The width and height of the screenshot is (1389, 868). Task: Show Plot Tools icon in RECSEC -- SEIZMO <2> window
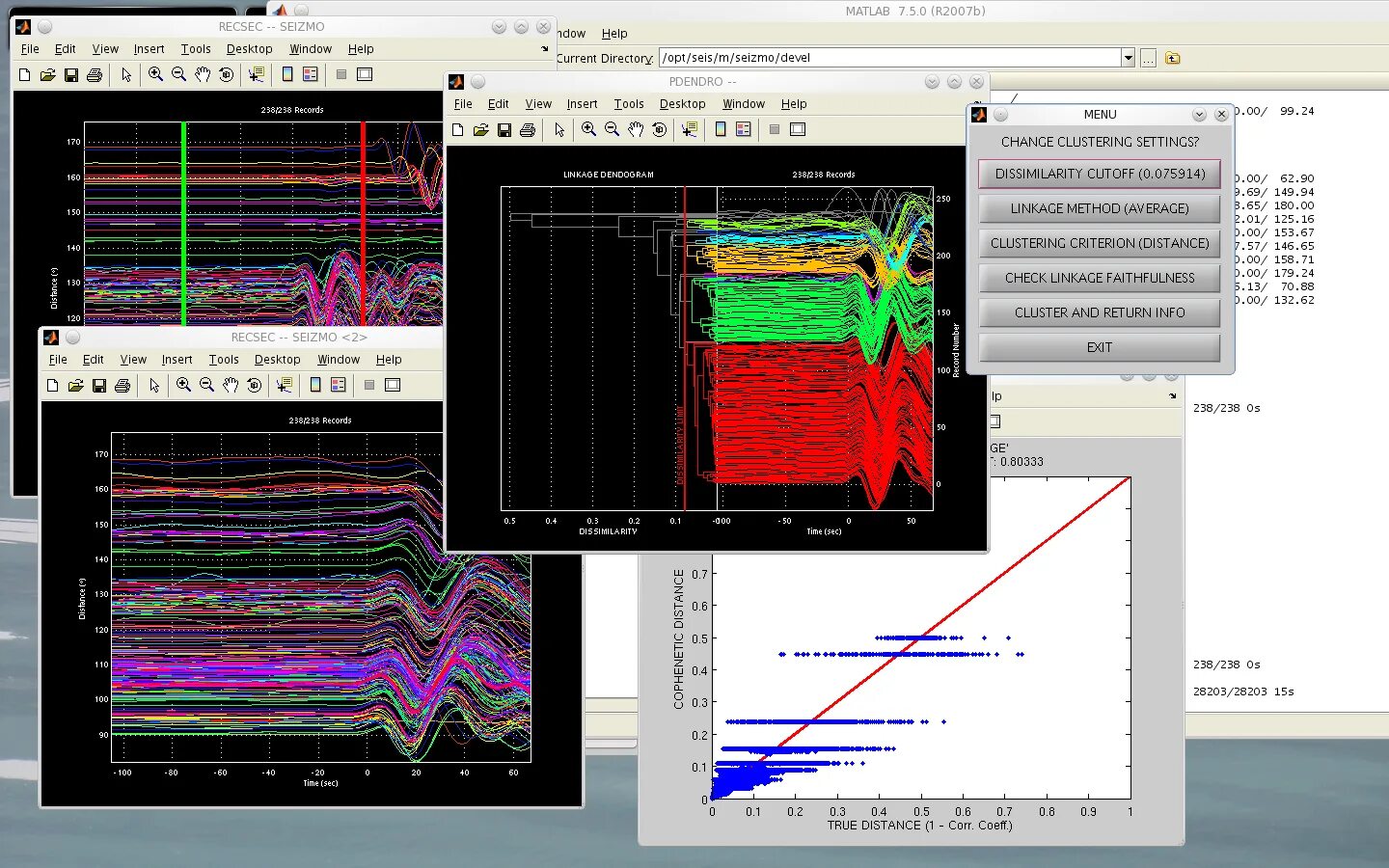tap(393, 385)
